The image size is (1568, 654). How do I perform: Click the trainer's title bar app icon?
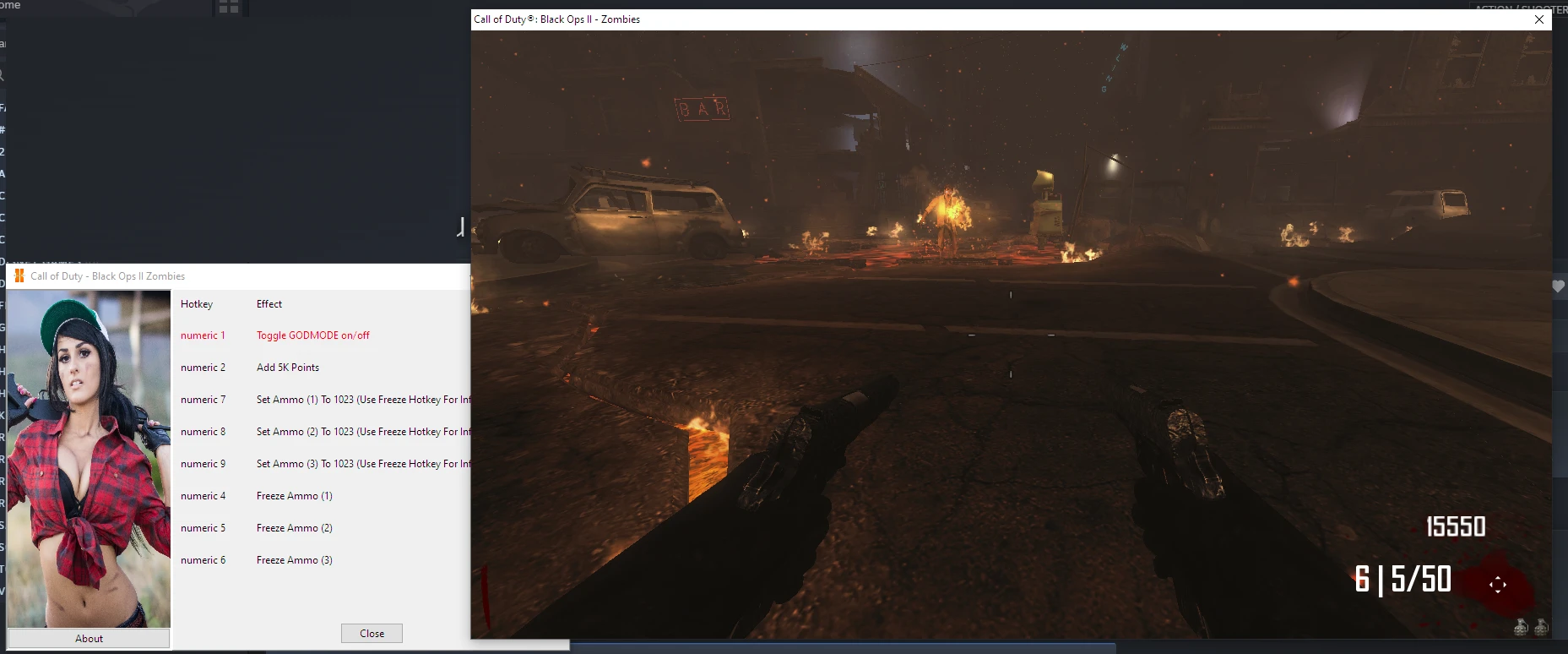tap(19, 276)
